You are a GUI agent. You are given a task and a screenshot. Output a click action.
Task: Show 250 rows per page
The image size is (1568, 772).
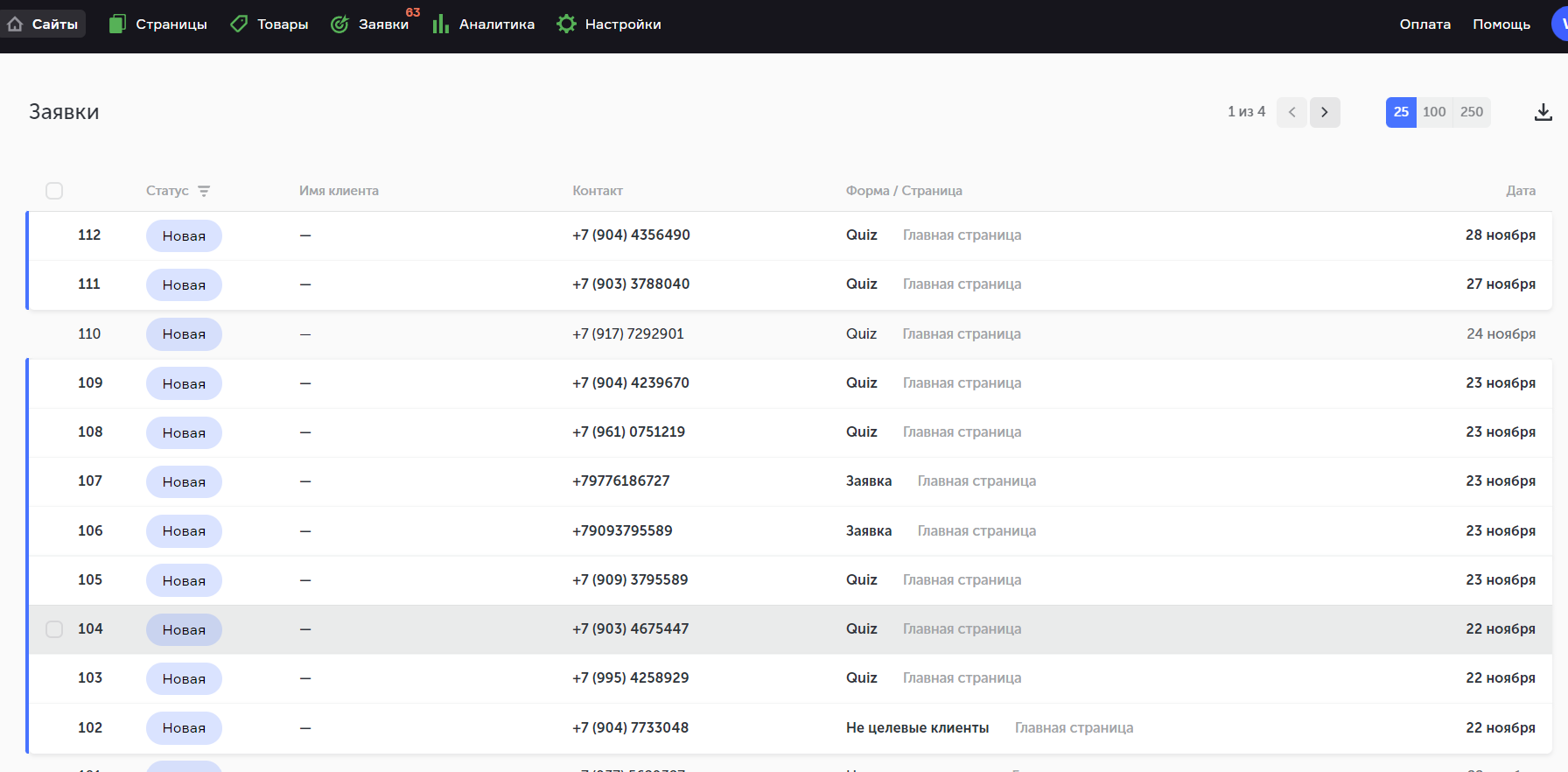1472,112
